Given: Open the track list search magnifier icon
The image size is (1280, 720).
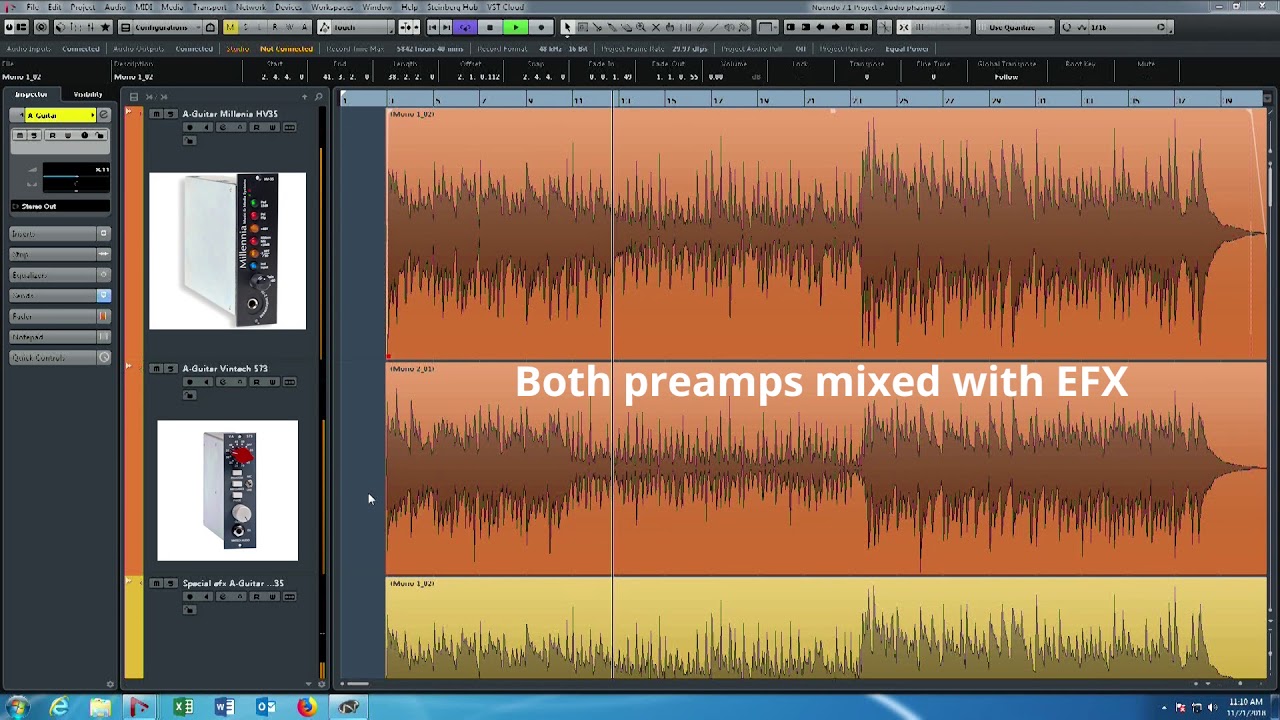Looking at the screenshot, I should coord(318,97).
